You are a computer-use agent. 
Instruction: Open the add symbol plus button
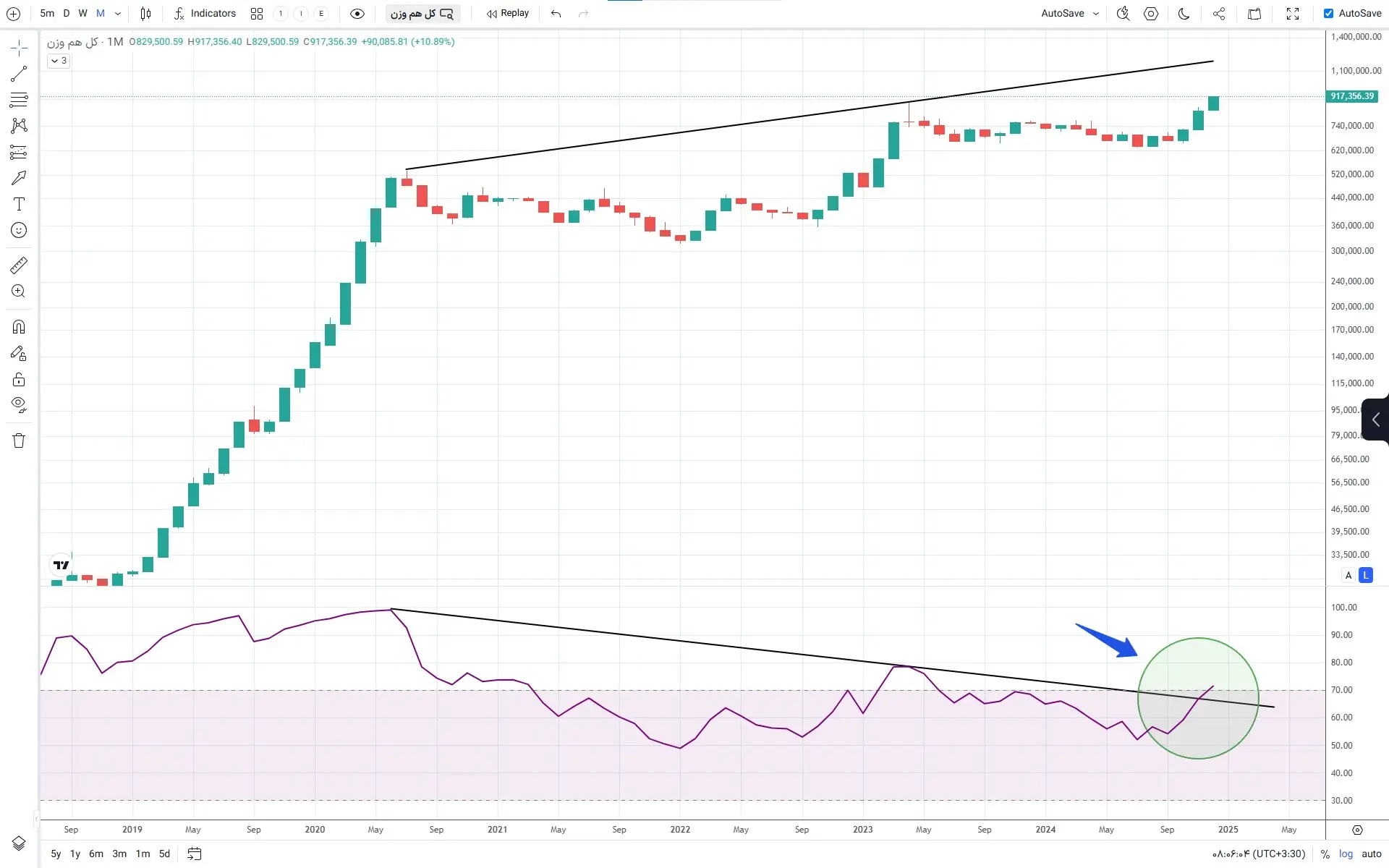[x=13, y=14]
